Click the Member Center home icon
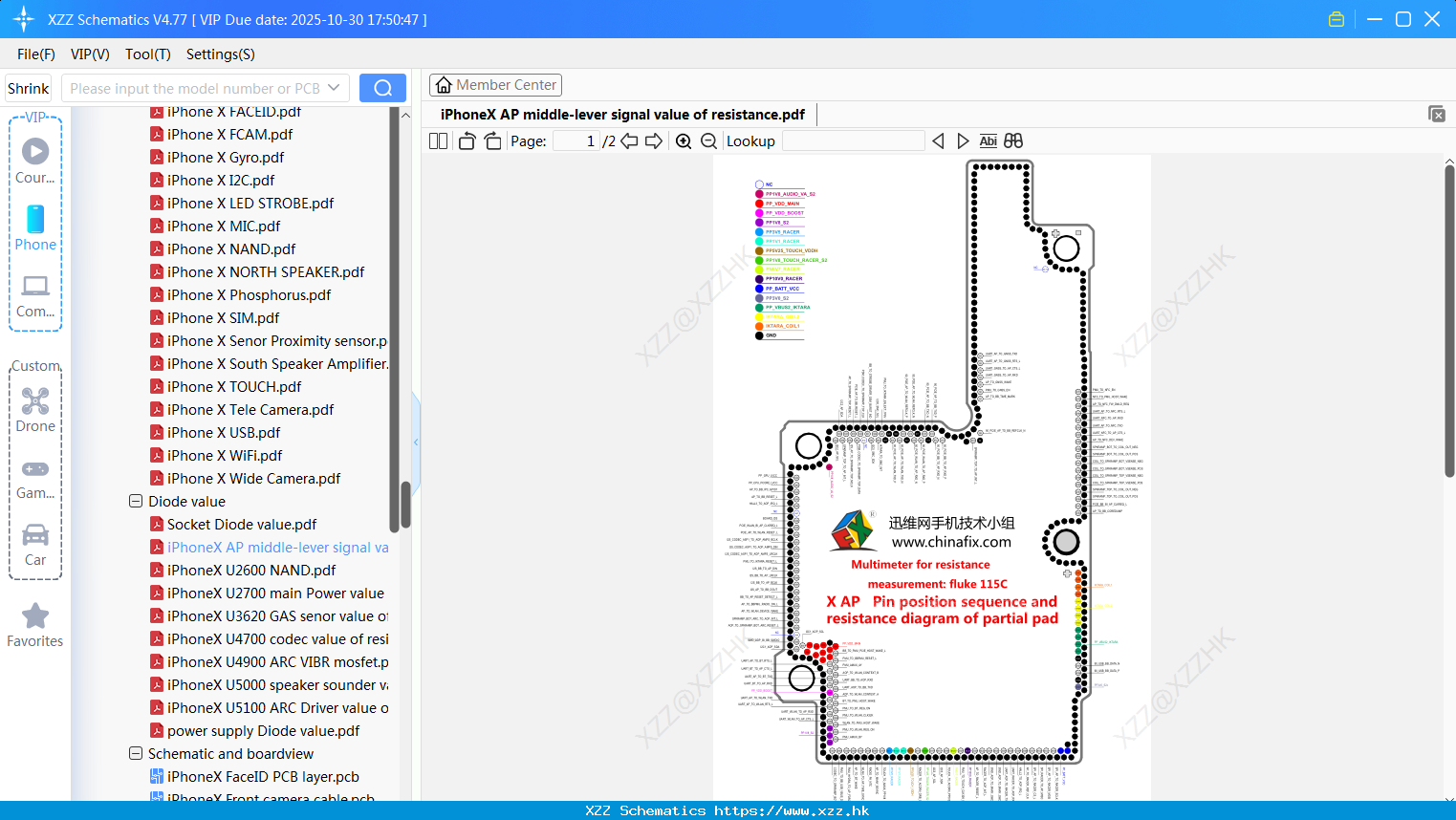The width and height of the screenshot is (1456, 820). click(444, 85)
